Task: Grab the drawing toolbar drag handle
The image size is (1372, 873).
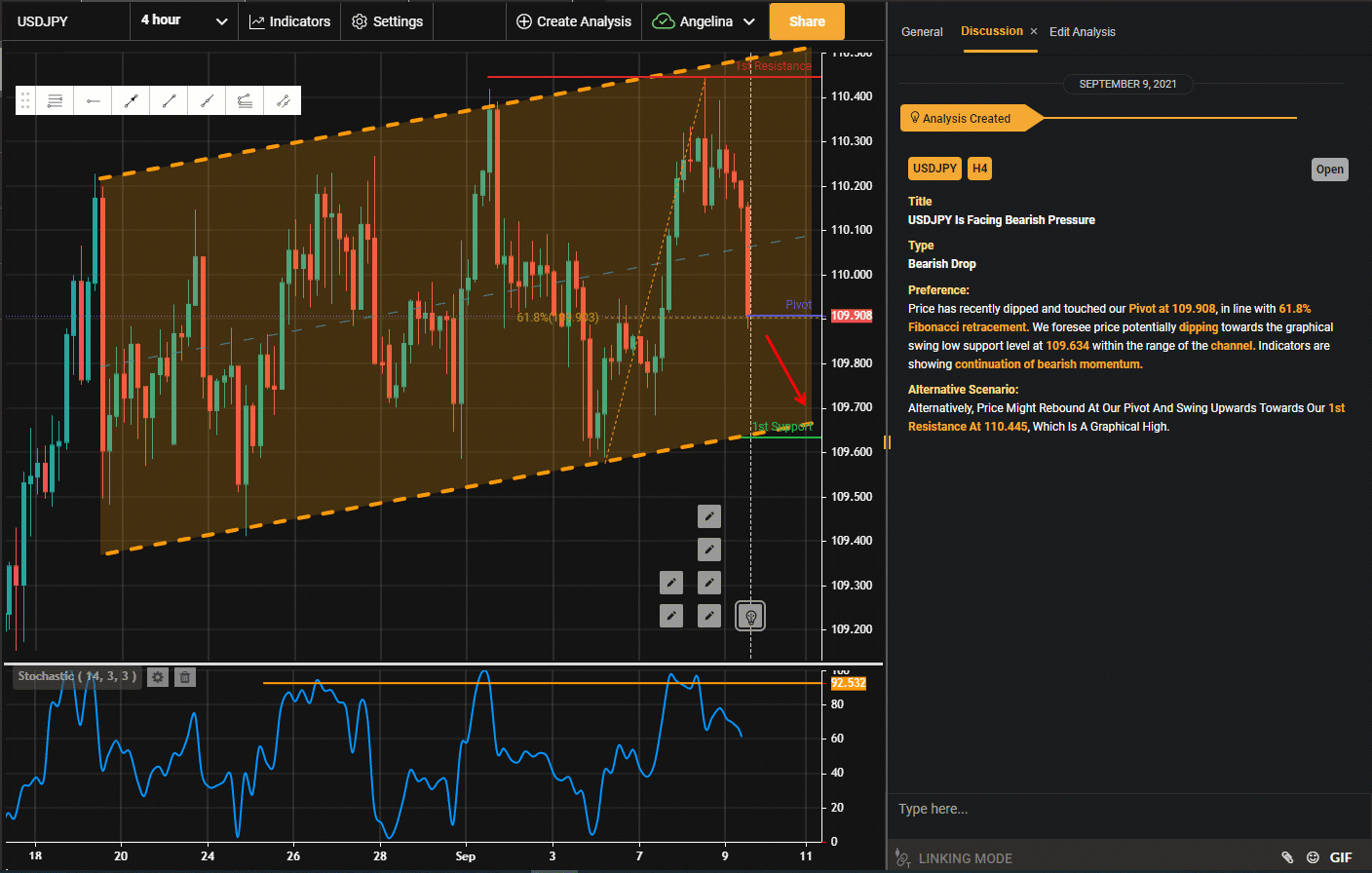Action: (x=25, y=100)
